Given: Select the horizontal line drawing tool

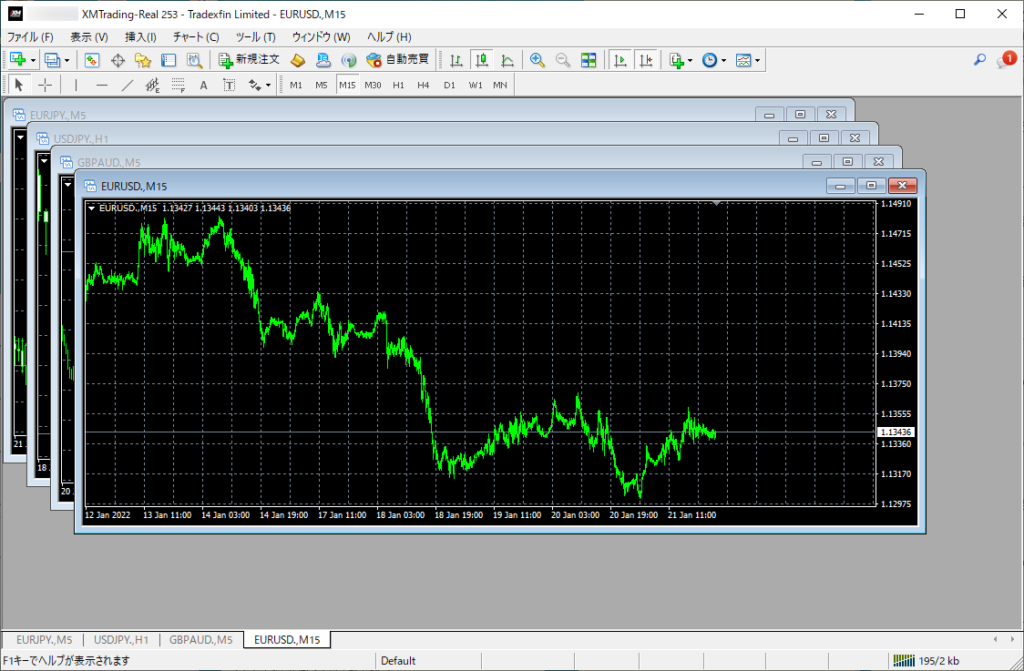Looking at the screenshot, I should coord(102,85).
